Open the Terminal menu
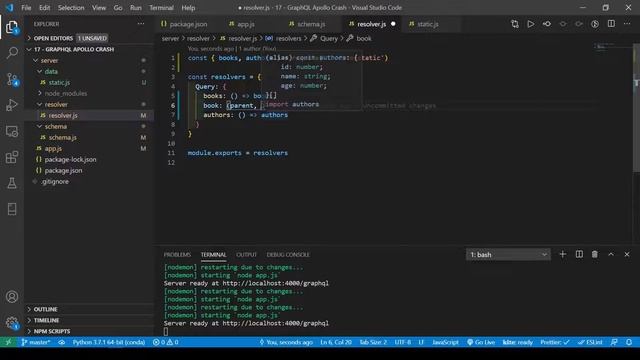The width and height of the screenshot is (640, 360). pos(161,8)
